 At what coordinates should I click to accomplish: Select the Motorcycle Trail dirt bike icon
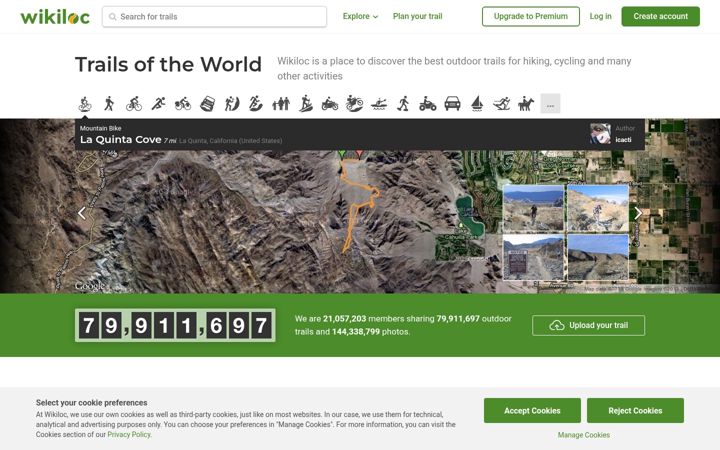pyautogui.click(x=354, y=104)
